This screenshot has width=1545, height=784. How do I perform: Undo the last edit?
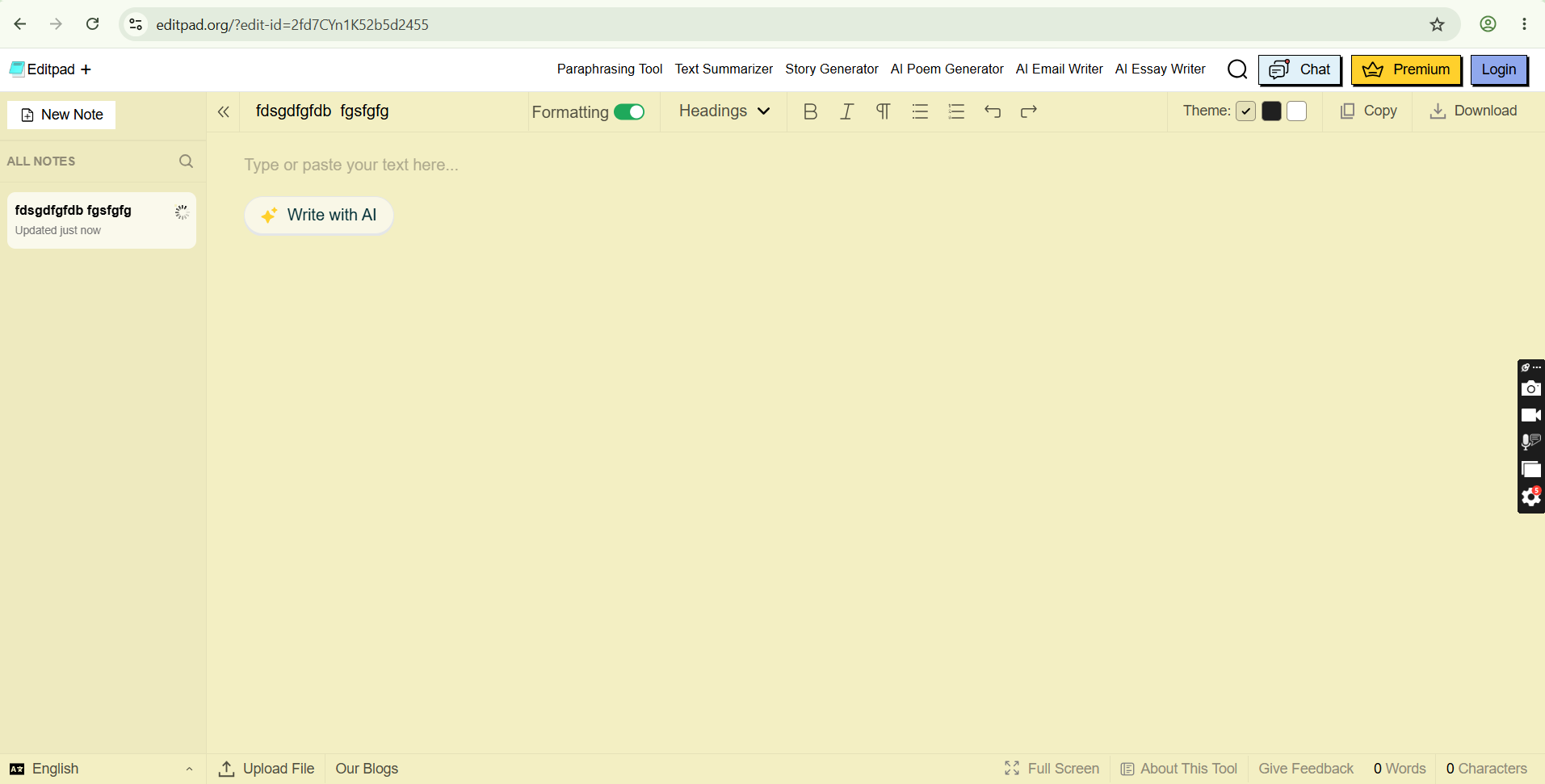[993, 111]
